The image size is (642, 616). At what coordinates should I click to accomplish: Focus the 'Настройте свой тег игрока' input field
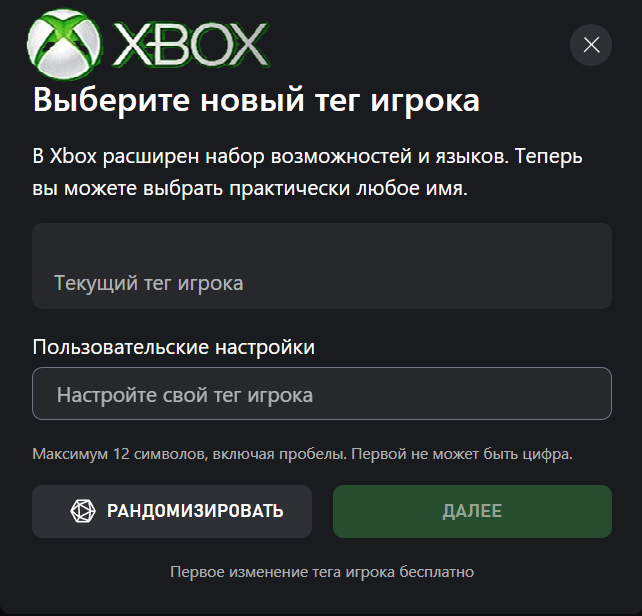tap(322, 394)
